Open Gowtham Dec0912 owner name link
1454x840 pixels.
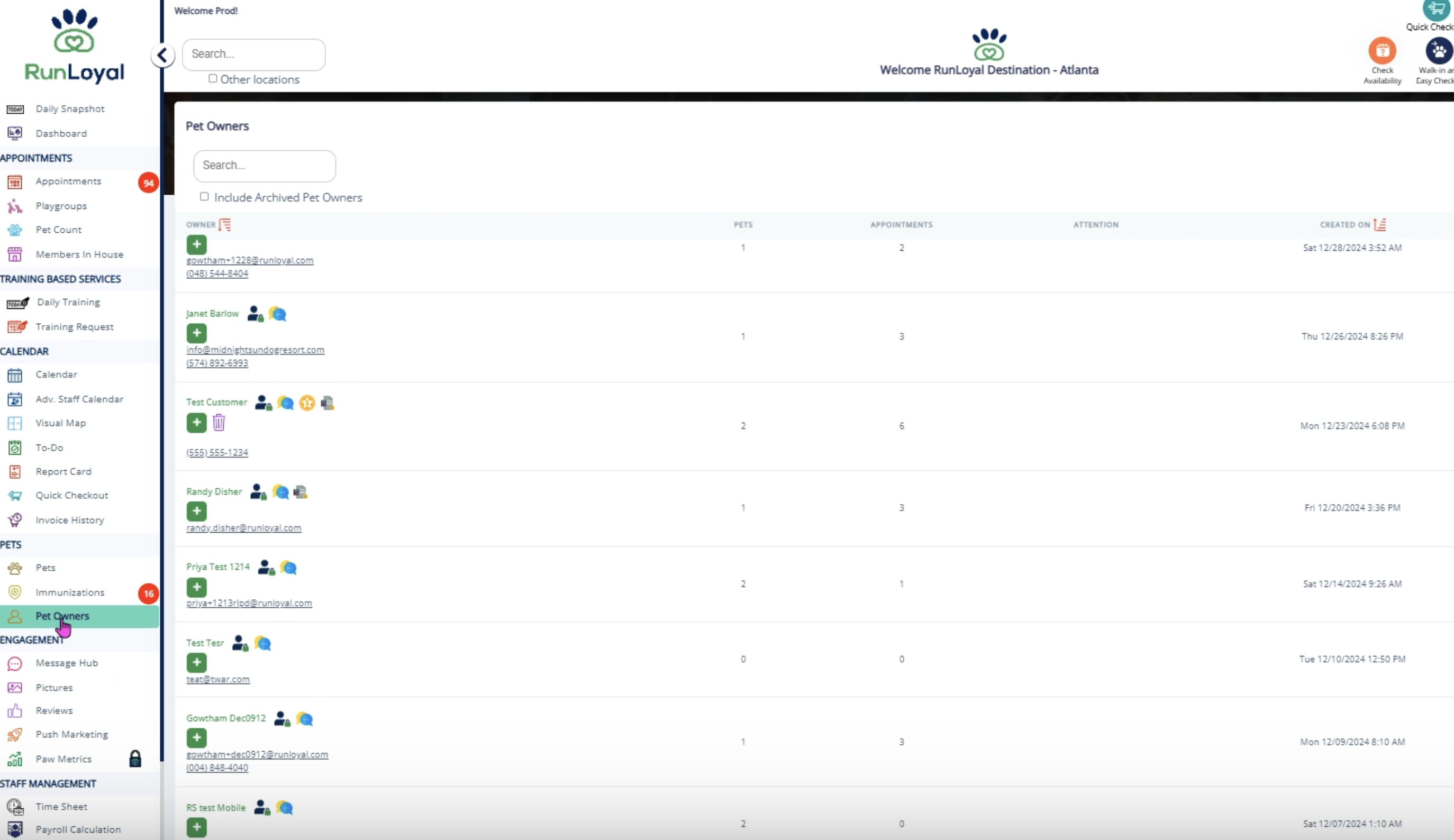(x=225, y=718)
